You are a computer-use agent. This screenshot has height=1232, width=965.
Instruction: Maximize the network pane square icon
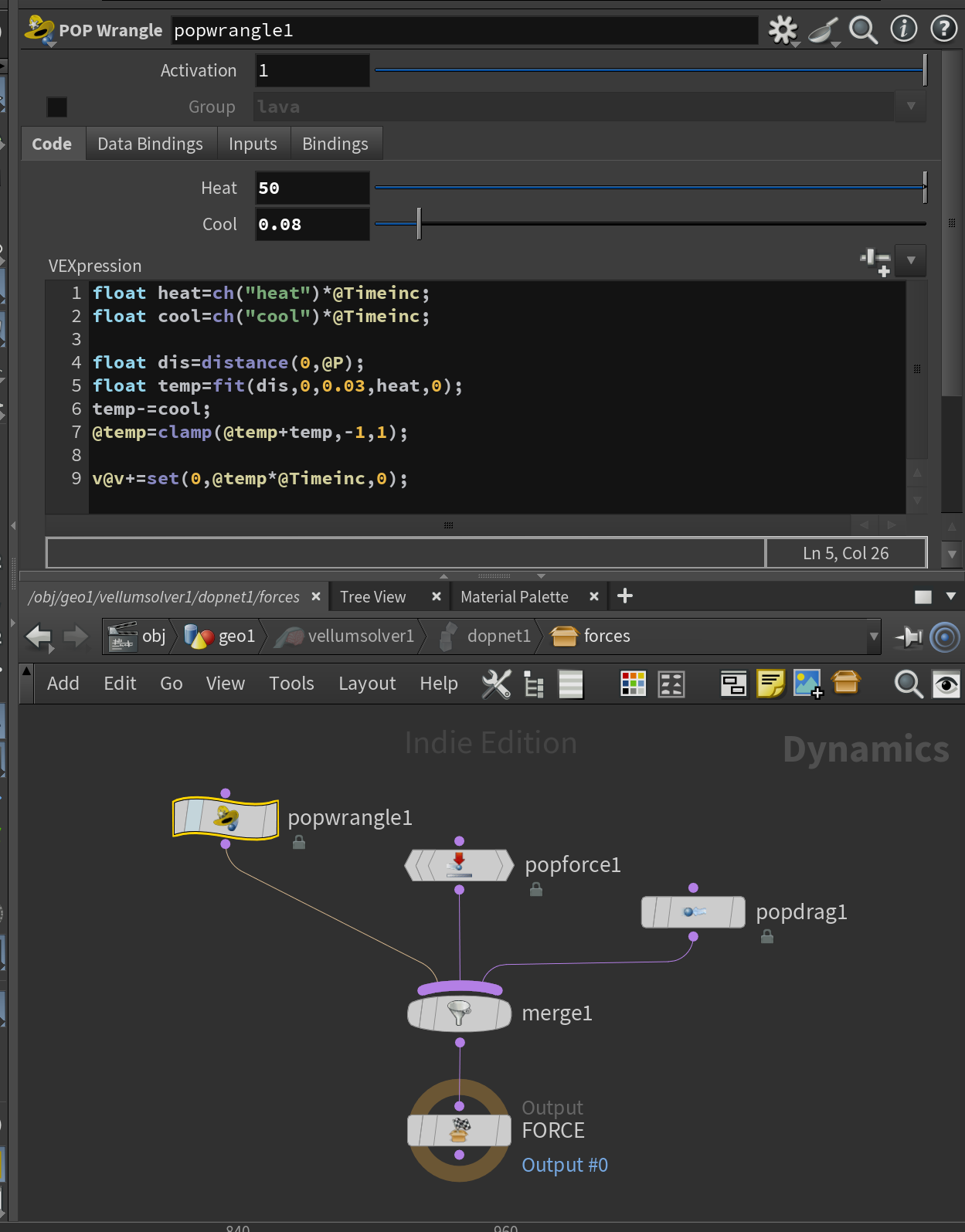tap(923, 597)
